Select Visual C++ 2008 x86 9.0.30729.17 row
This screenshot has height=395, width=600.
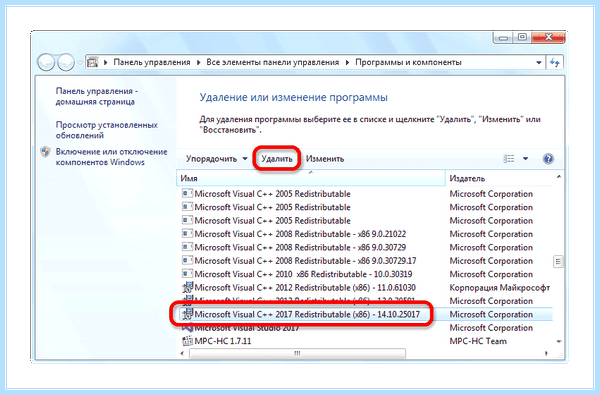(x=365, y=261)
